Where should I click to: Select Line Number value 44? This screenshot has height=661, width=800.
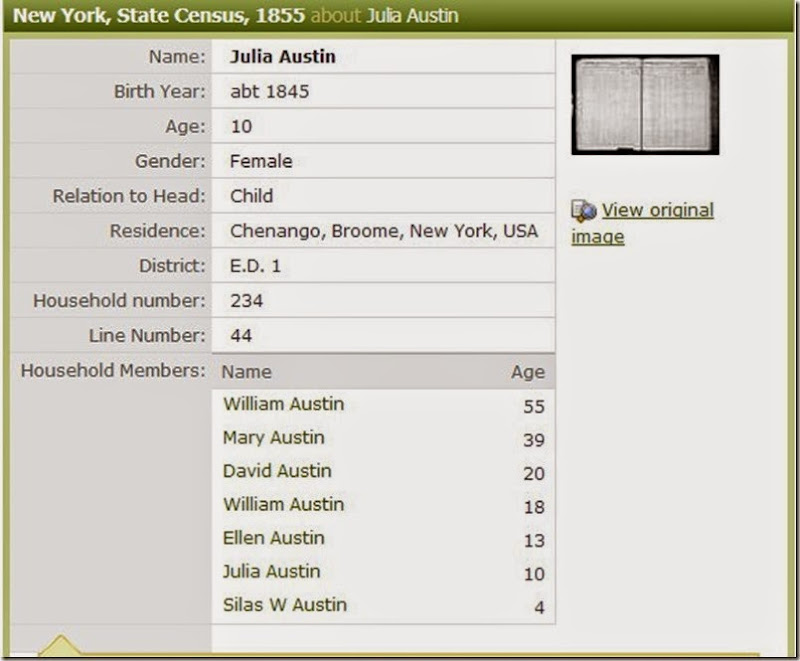pos(241,336)
